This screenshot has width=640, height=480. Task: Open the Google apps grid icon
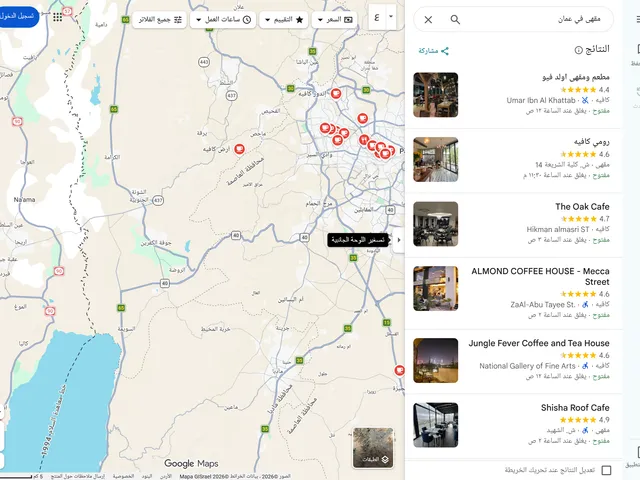pos(58,17)
